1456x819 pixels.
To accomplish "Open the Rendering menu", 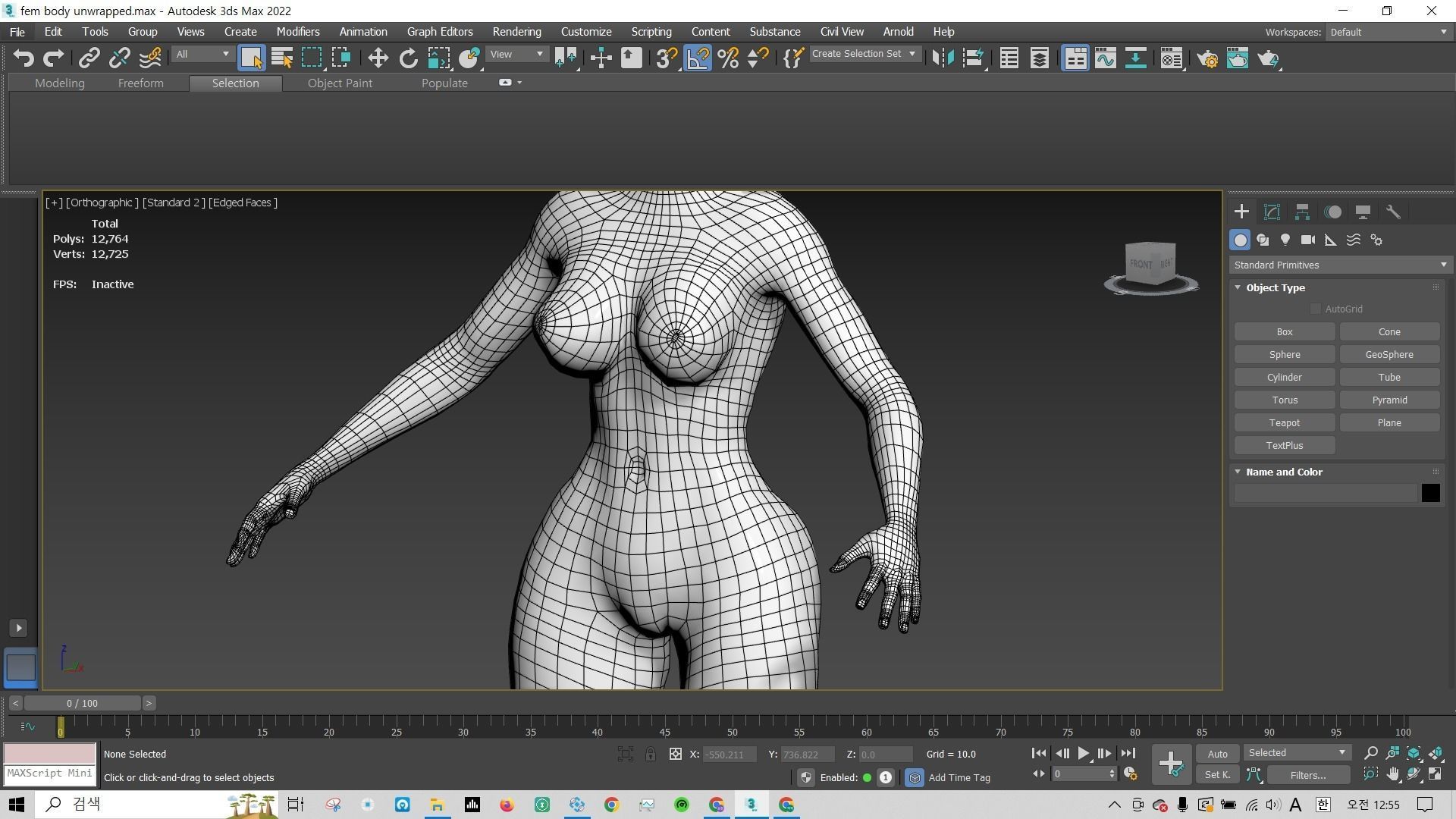I will pos(516,32).
